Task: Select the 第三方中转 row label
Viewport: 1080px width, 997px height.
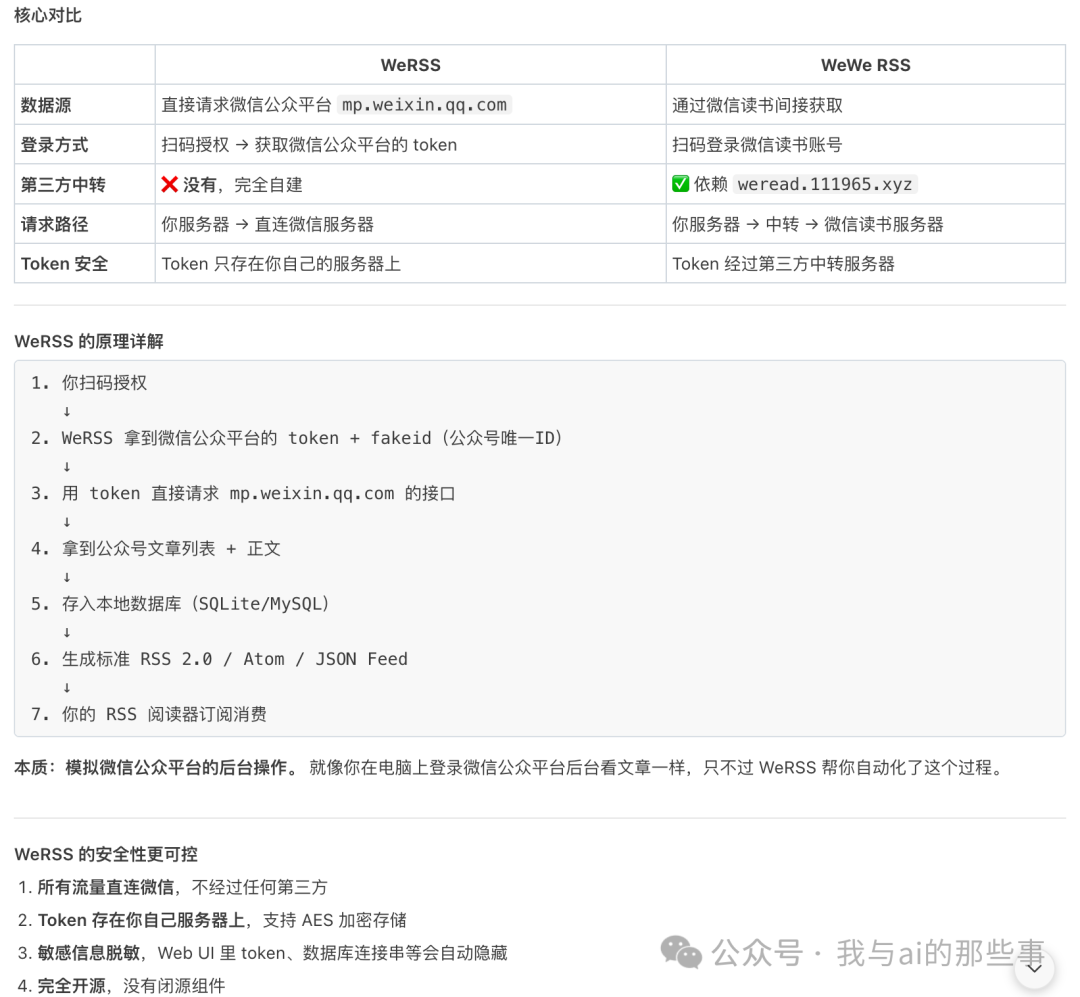Action: coord(63,185)
